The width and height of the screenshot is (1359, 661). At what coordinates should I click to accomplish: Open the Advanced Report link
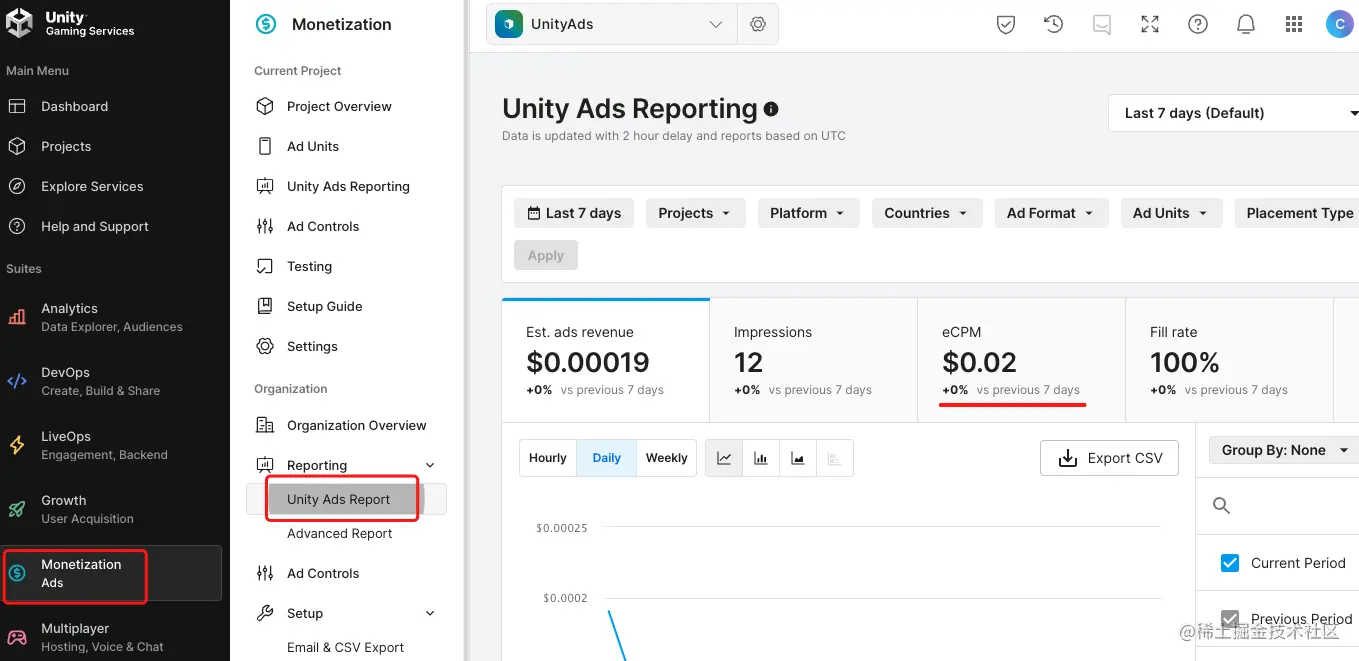click(341, 533)
